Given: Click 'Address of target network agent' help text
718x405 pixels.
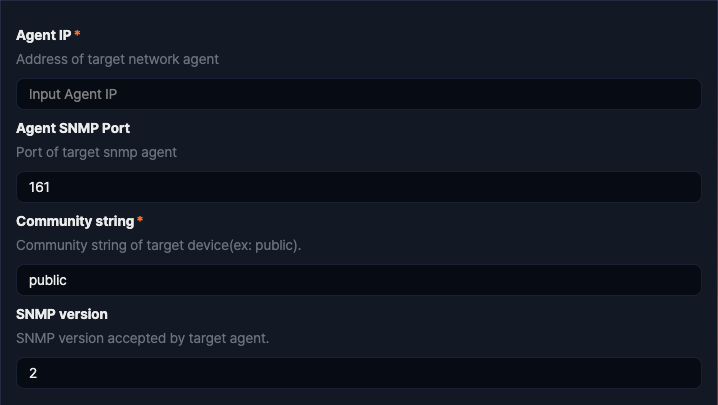Looking at the screenshot, I should click(x=117, y=59).
